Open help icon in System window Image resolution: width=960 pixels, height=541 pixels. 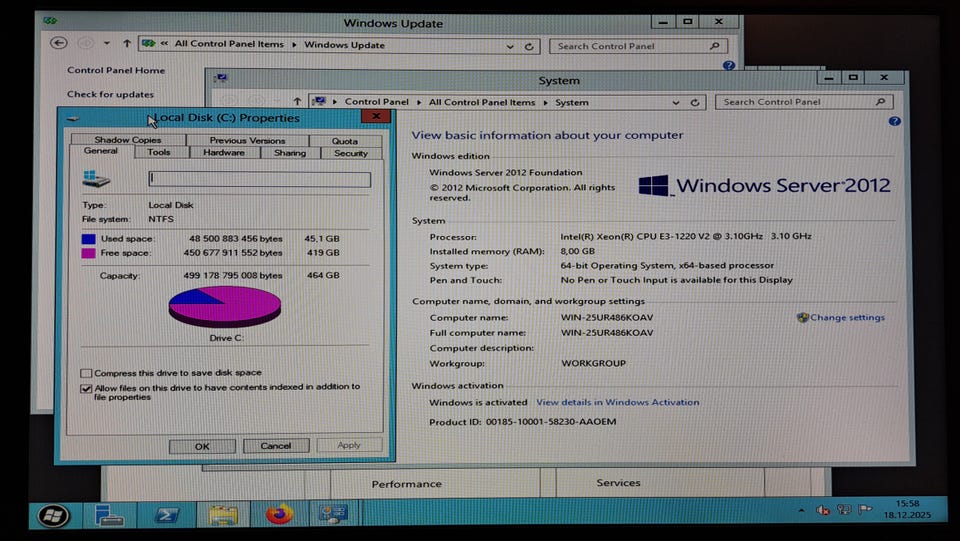[x=894, y=121]
